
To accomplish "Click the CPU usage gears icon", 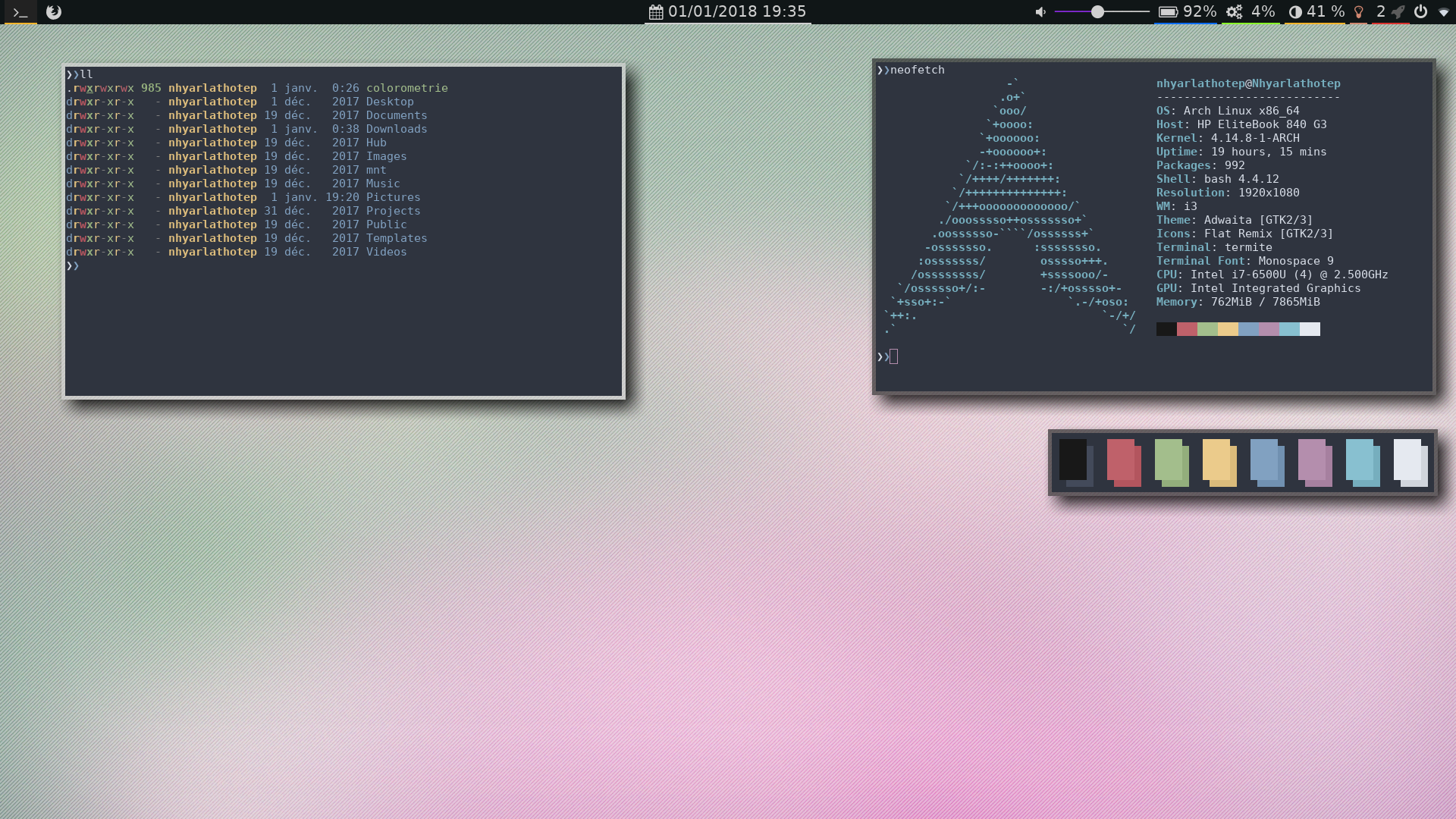I will 1235,12.
